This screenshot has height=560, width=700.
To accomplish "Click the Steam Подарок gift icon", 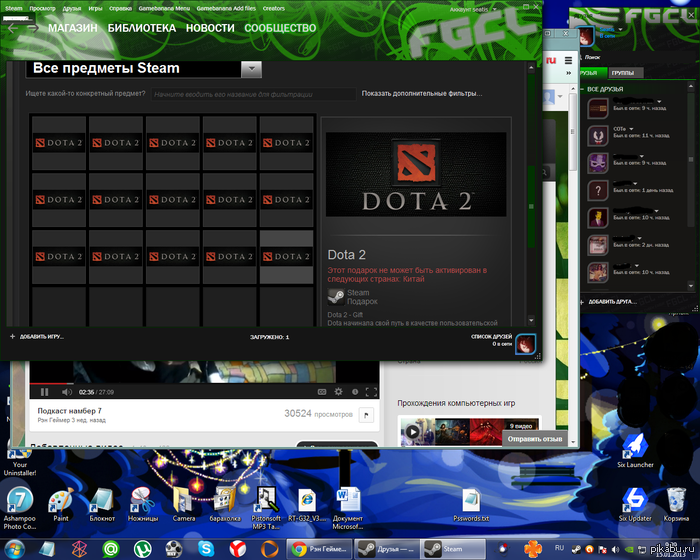I will tap(336, 297).
